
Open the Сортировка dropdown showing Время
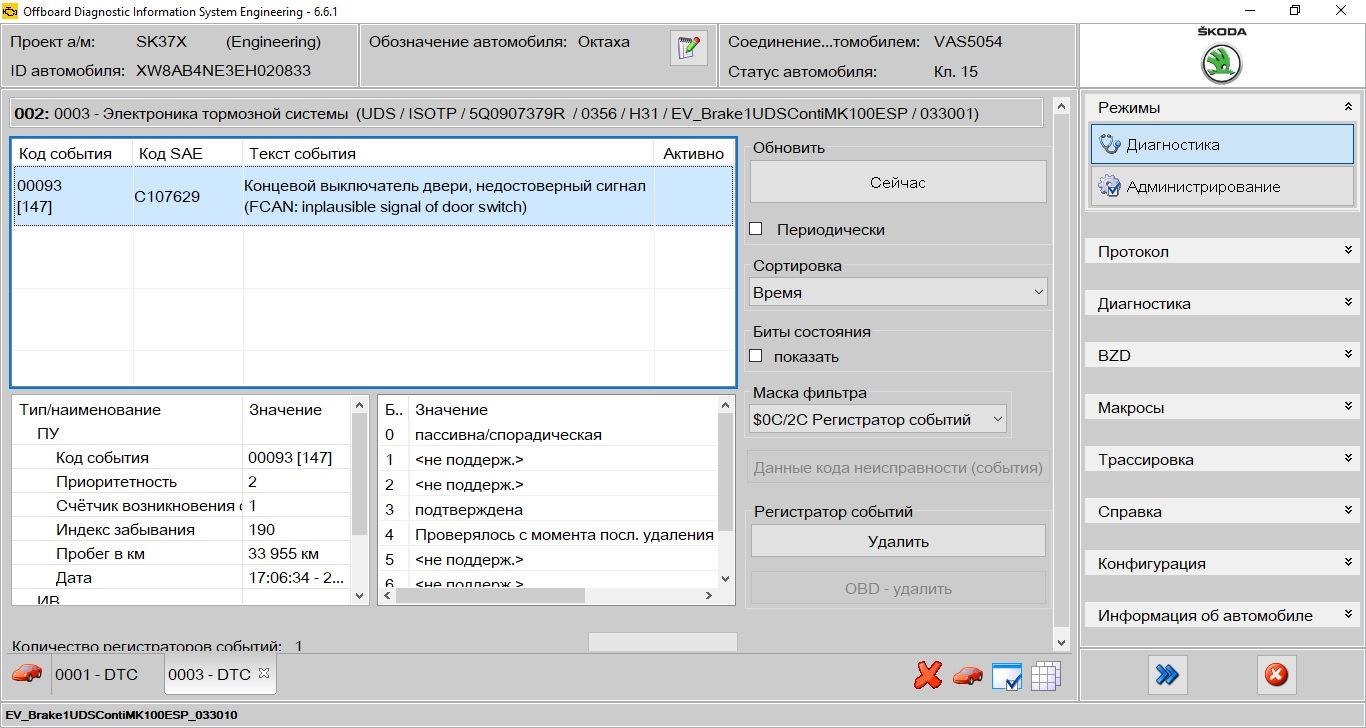point(898,293)
